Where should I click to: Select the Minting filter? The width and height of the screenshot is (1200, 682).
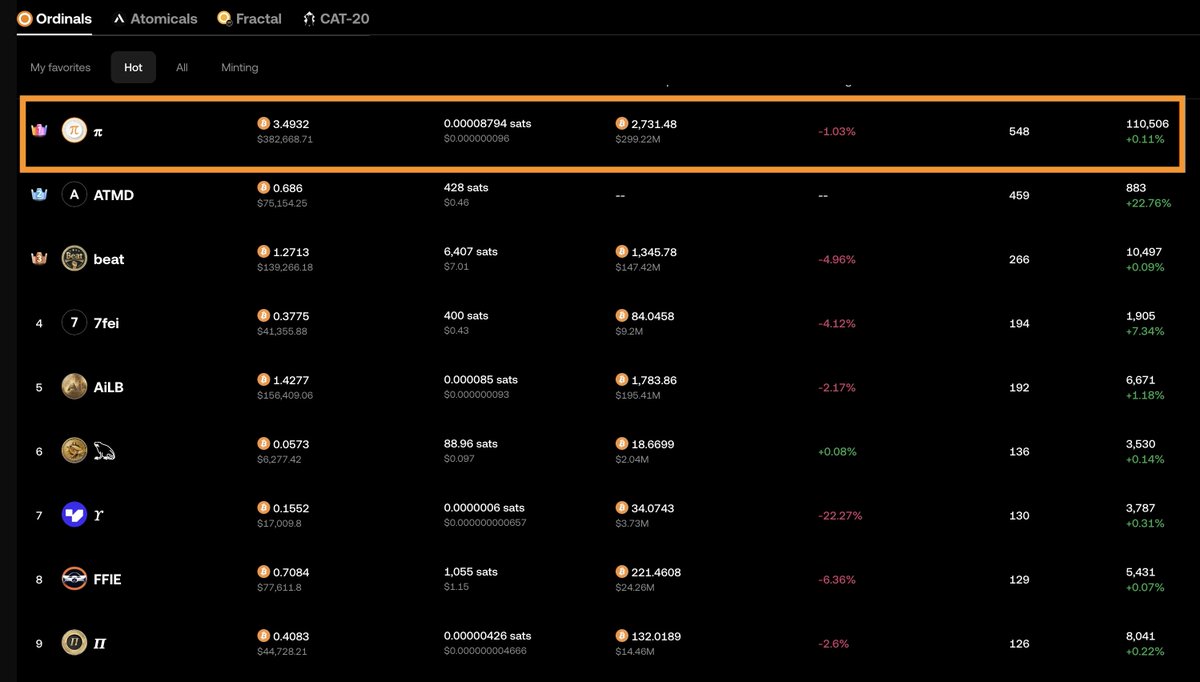[240, 67]
